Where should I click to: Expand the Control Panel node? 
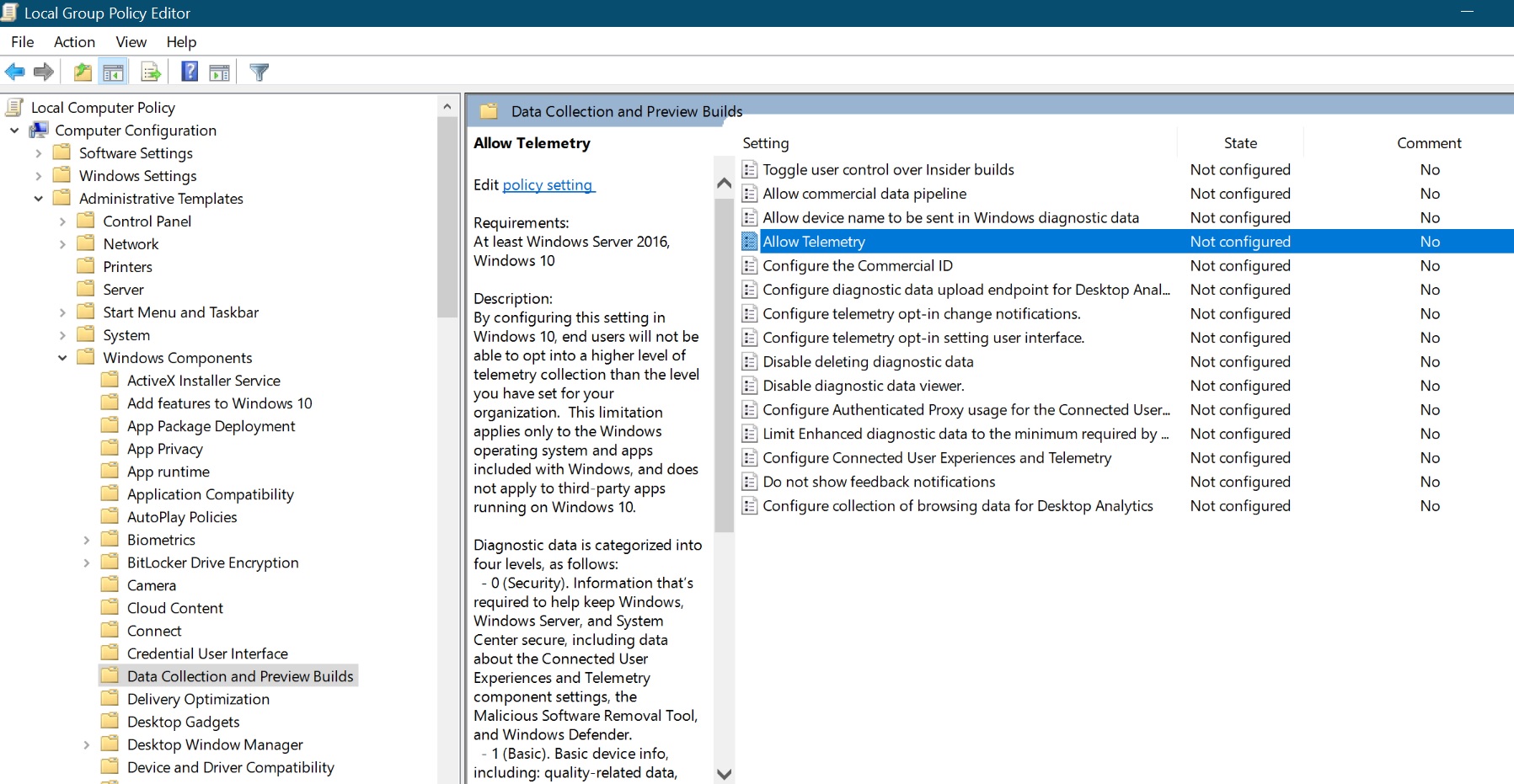tap(62, 221)
